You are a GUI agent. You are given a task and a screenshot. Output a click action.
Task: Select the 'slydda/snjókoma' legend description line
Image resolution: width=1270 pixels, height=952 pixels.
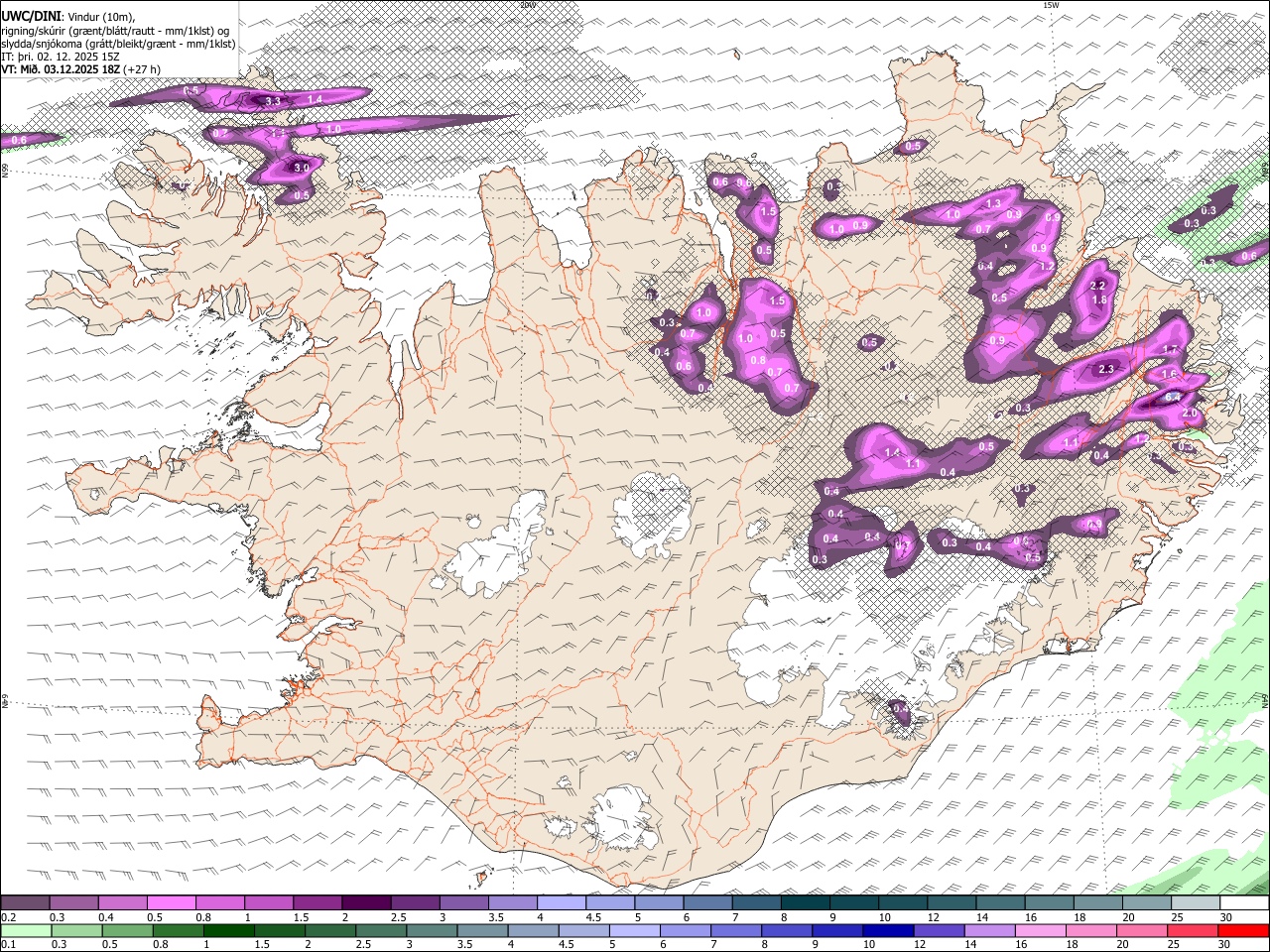(118, 43)
